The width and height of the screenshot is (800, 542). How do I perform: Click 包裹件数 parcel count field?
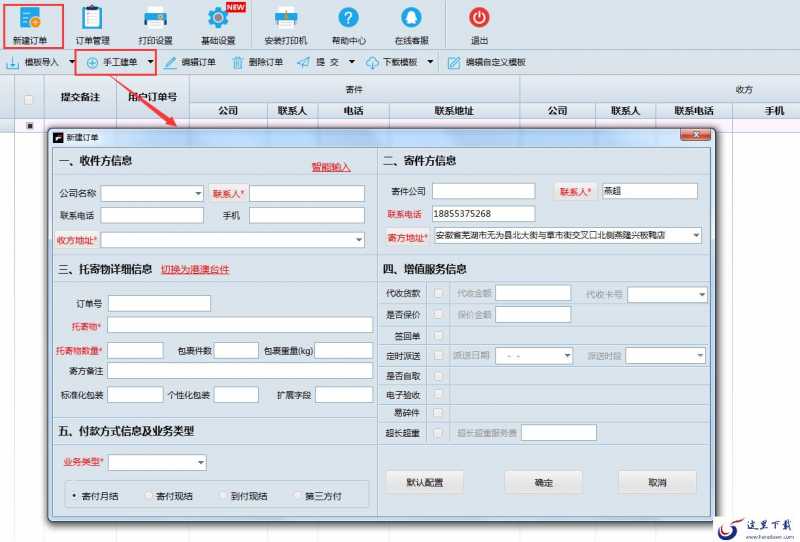pos(236,350)
